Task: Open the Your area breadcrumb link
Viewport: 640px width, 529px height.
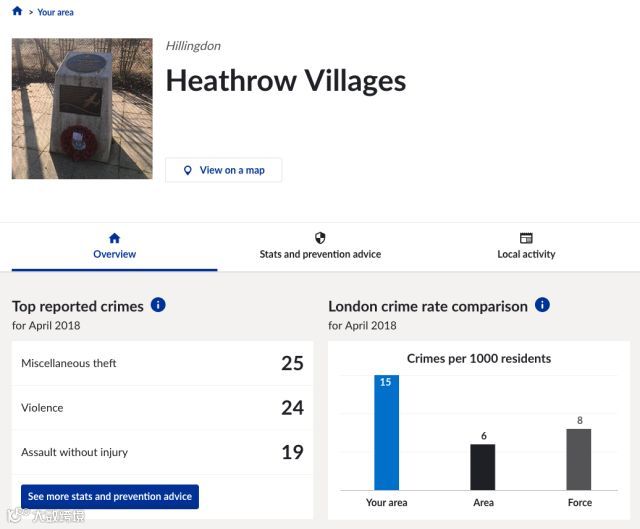Action: point(55,13)
